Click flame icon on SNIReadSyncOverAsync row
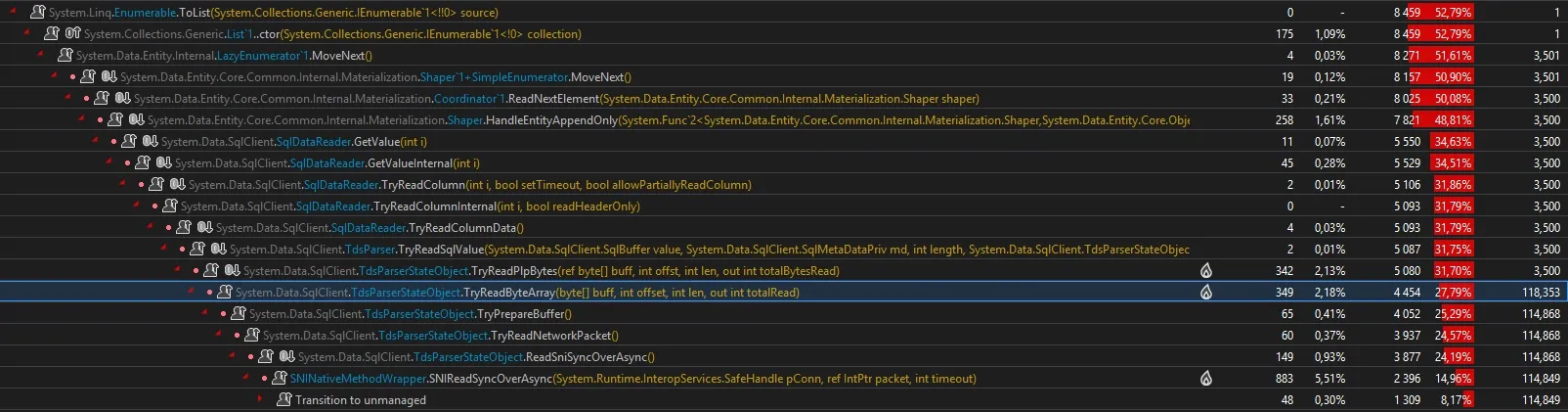 click(x=1206, y=379)
